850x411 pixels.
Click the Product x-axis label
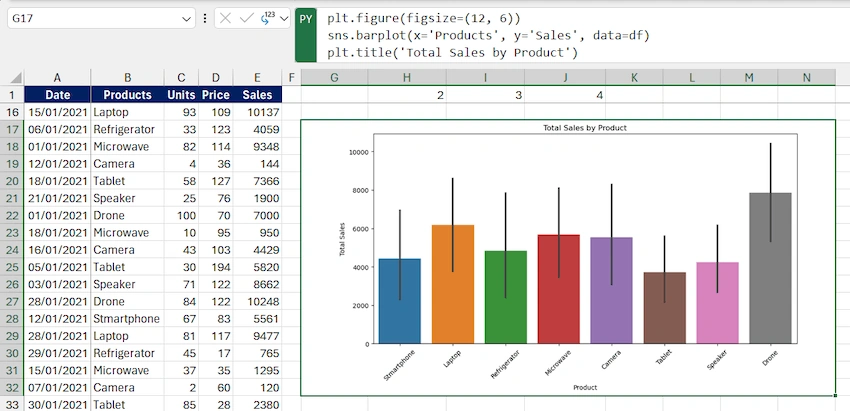click(585, 387)
